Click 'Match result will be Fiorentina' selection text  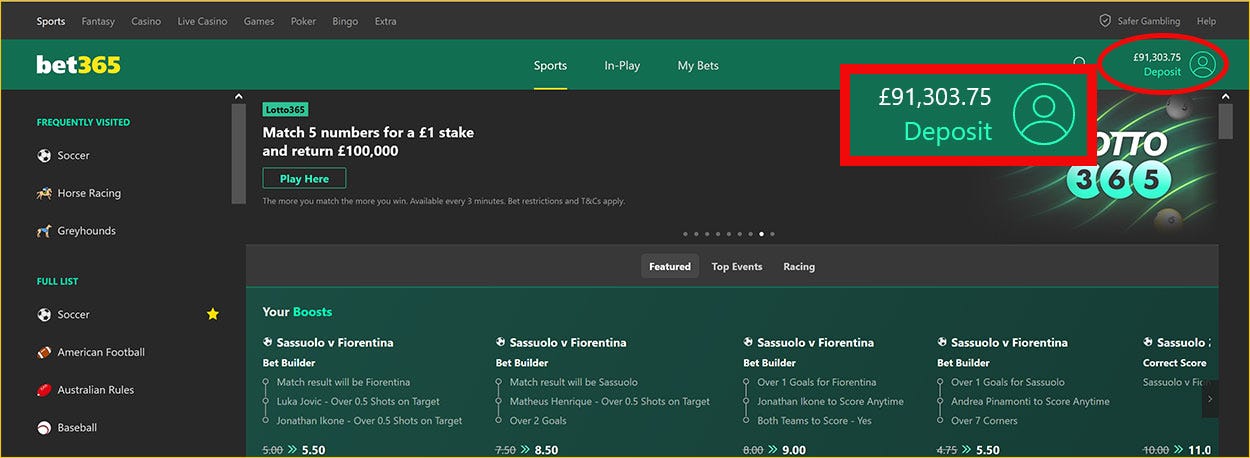343,382
